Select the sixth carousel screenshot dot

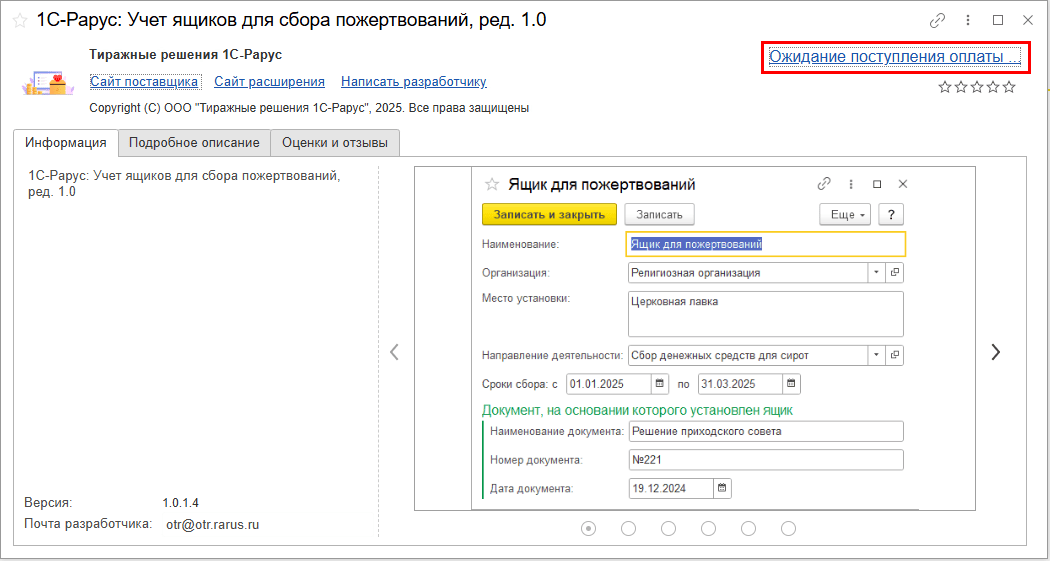coord(789,529)
